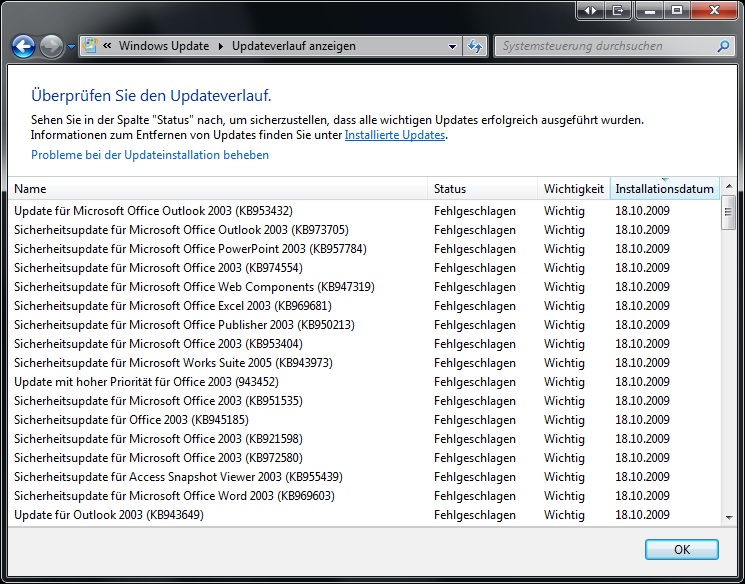Confirm with the OK button

[682, 549]
